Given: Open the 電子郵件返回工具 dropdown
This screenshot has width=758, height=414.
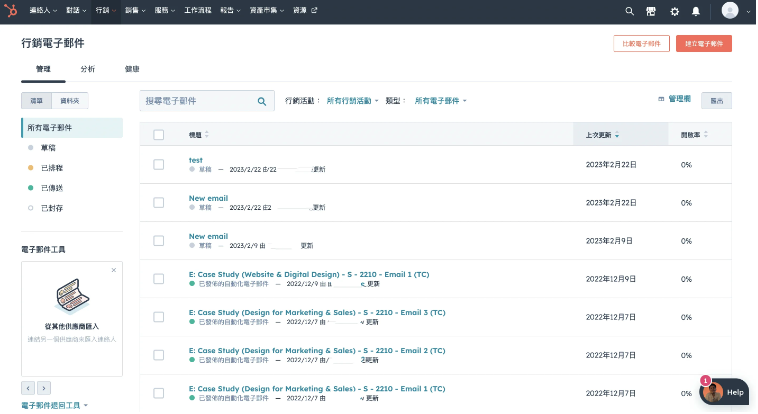Looking at the screenshot, I should [56, 405].
